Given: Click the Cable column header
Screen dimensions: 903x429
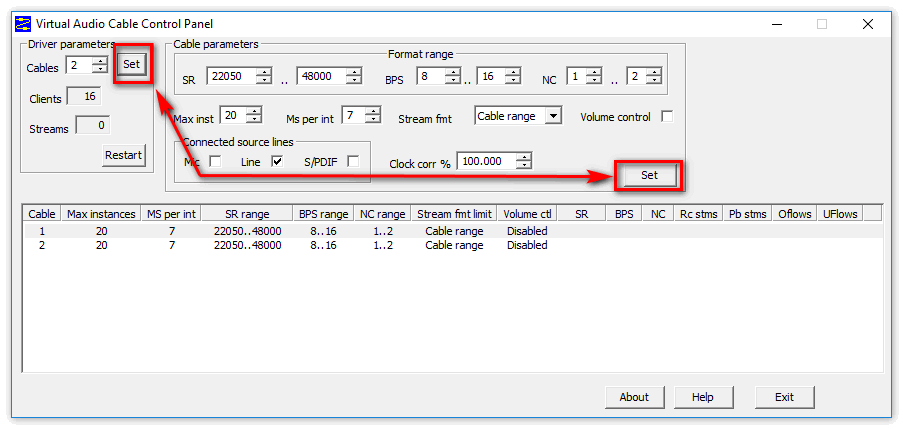Looking at the screenshot, I should click(42, 214).
